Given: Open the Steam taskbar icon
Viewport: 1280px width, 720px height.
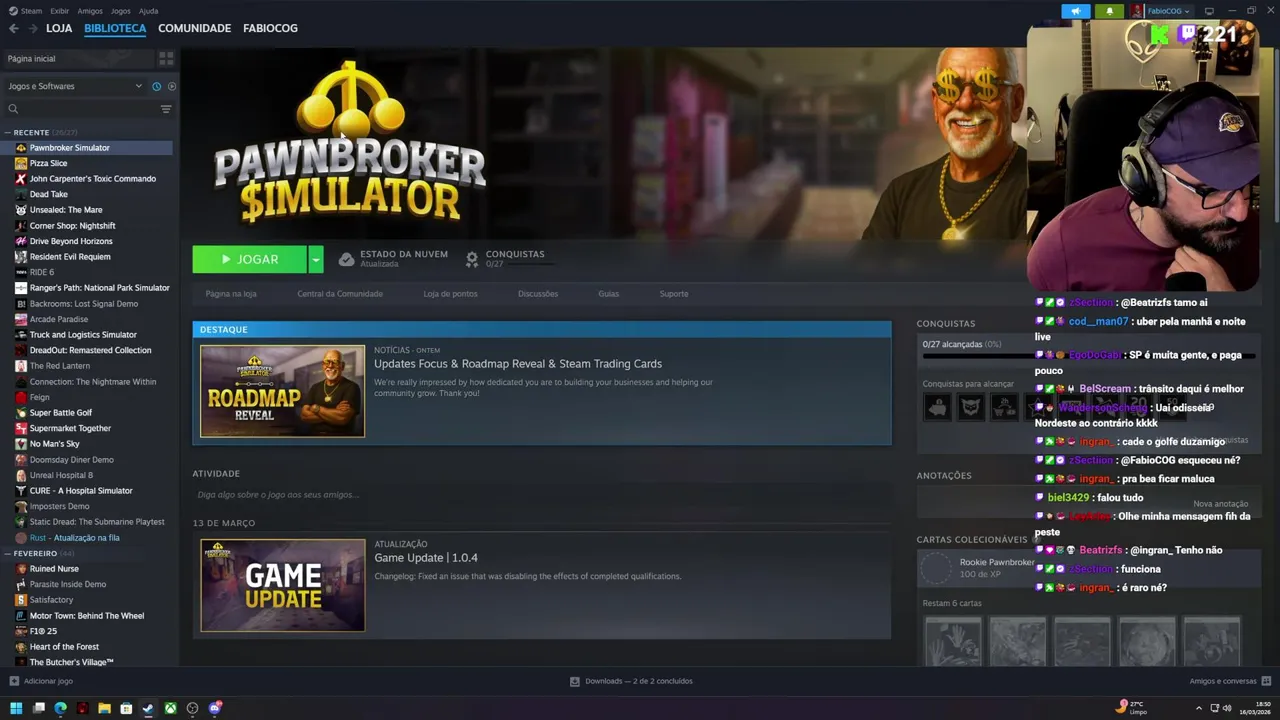Looking at the screenshot, I should point(148,708).
